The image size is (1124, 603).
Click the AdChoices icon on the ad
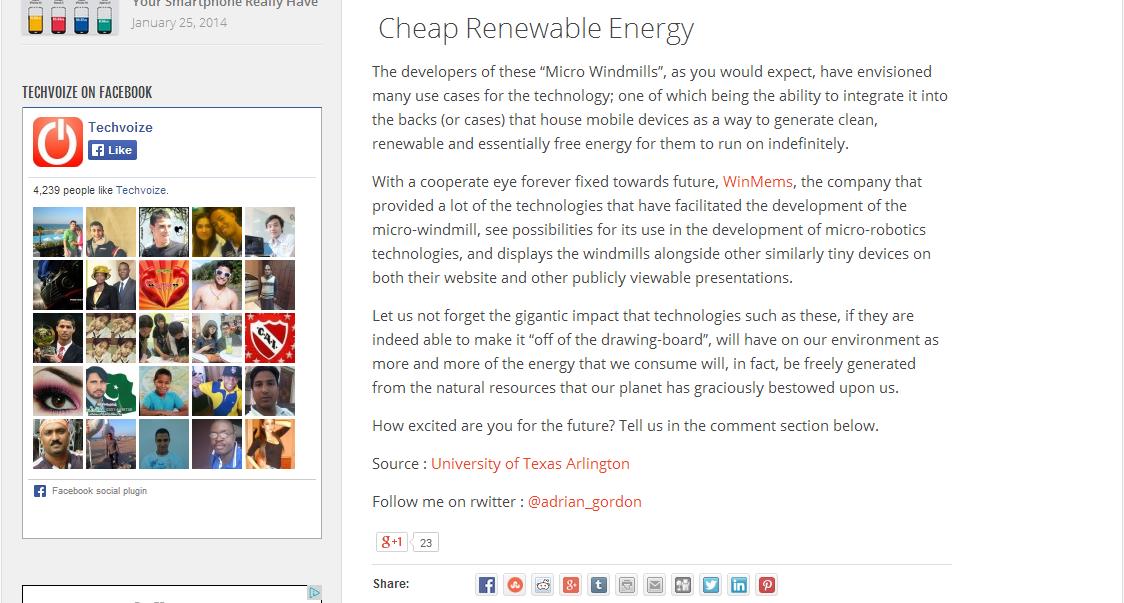click(314, 593)
